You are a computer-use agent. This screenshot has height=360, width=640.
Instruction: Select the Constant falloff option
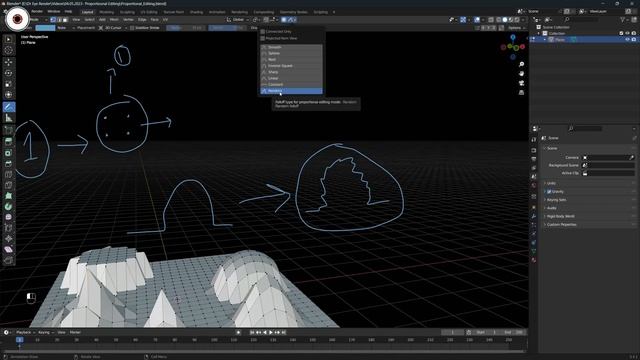pyautogui.click(x=291, y=84)
